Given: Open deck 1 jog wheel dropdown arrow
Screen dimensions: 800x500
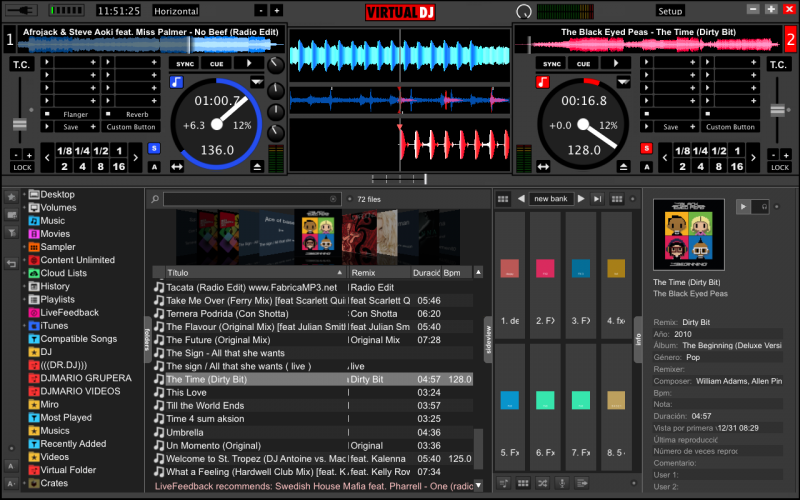Looking at the screenshot, I should 258,82.
